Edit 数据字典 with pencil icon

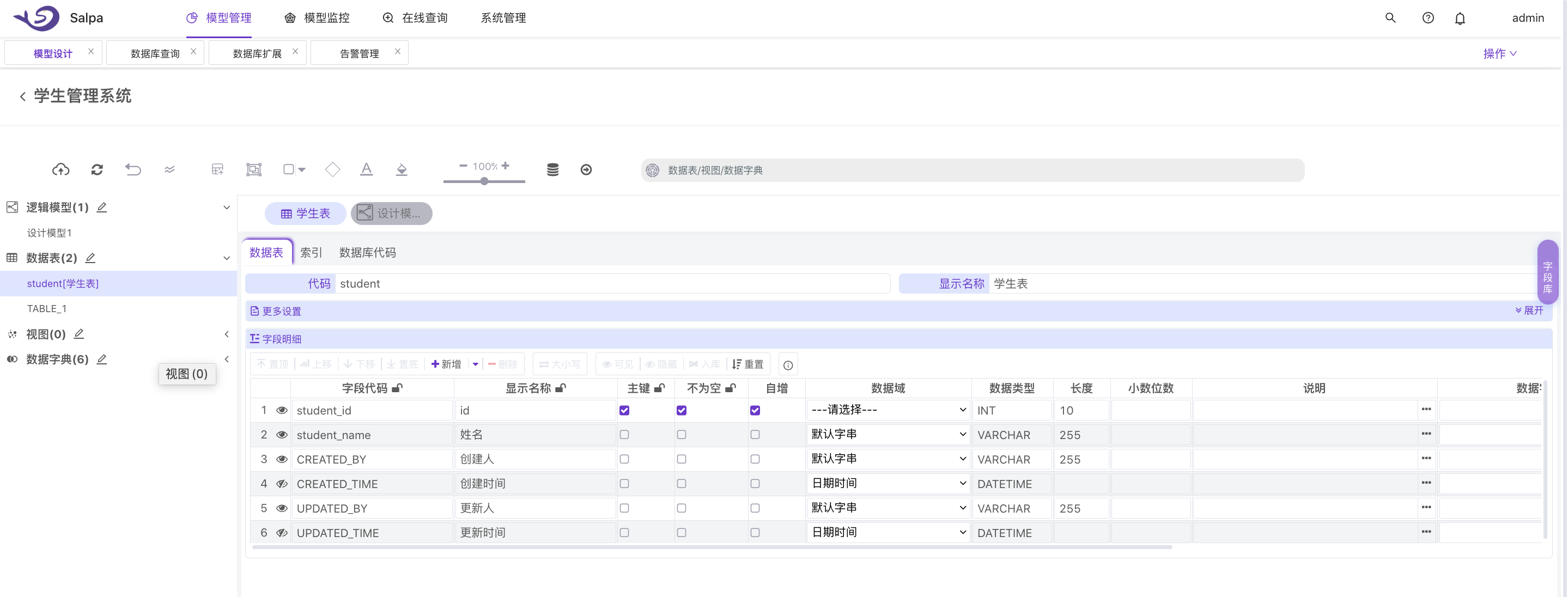[x=102, y=360]
